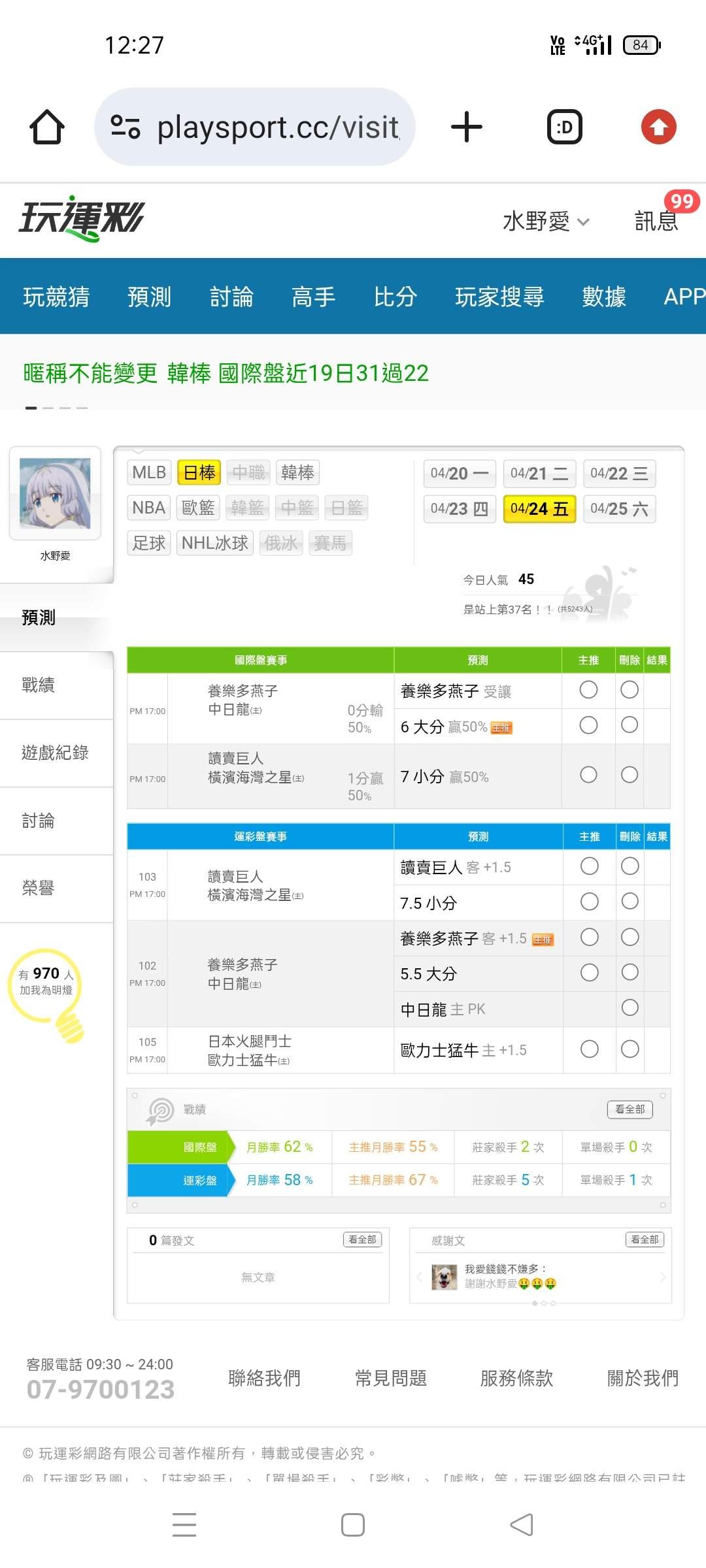Select the 韓棒 league filter
The height and width of the screenshot is (1568, 706).
(x=297, y=472)
